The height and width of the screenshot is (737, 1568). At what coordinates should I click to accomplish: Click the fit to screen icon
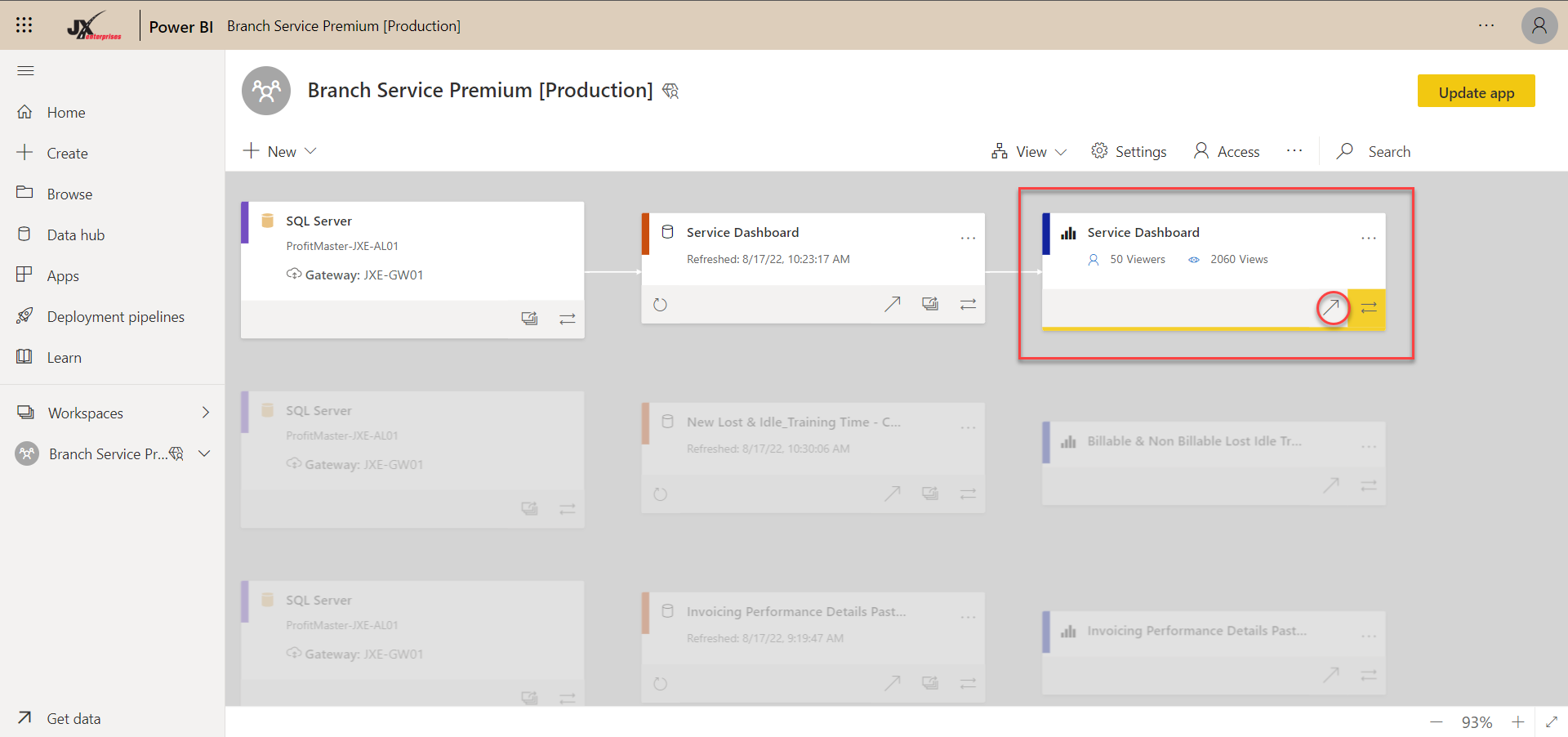[x=1552, y=722]
